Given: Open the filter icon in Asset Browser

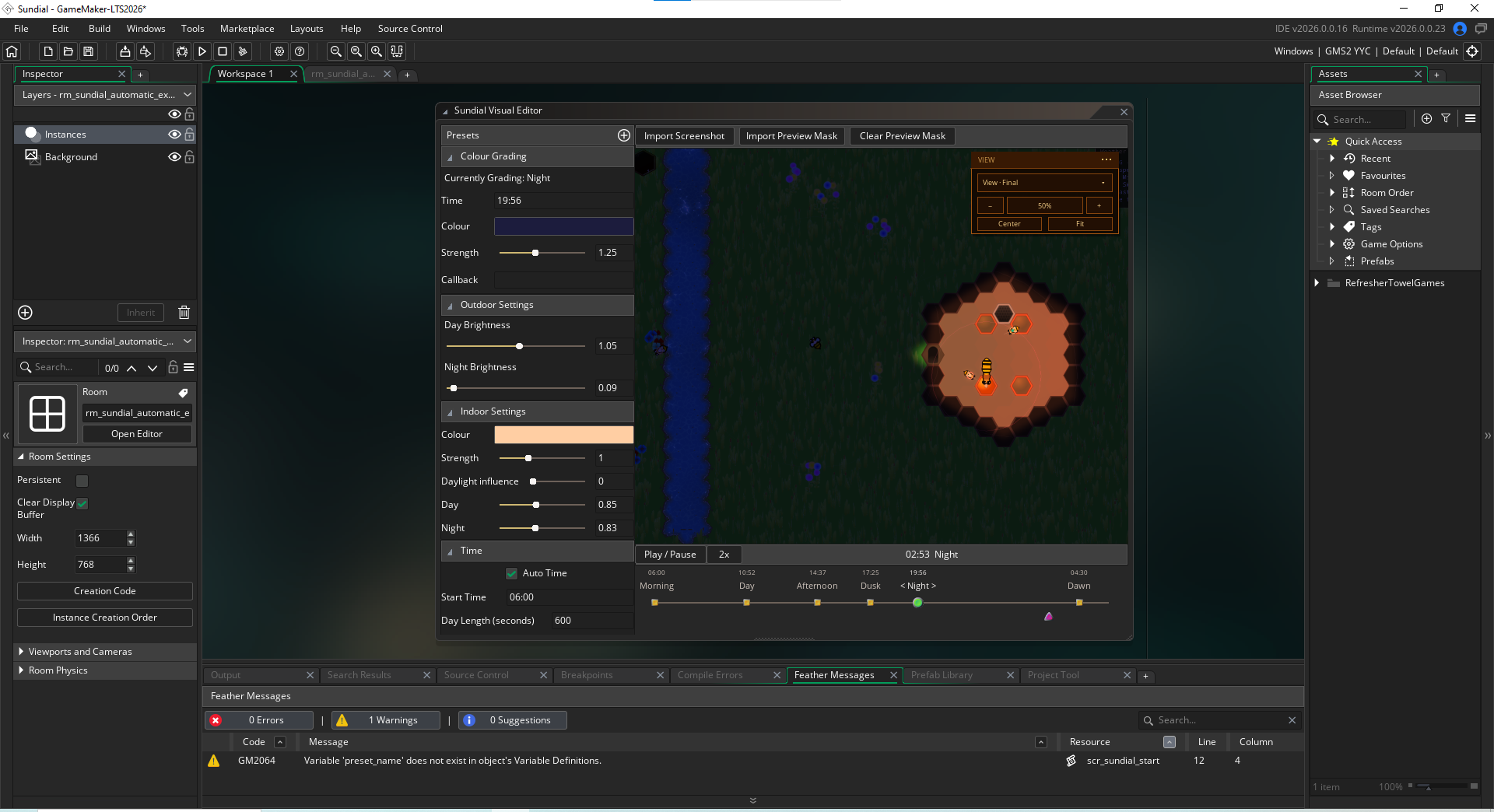Looking at the screenshot, I should pos(1446,118).
